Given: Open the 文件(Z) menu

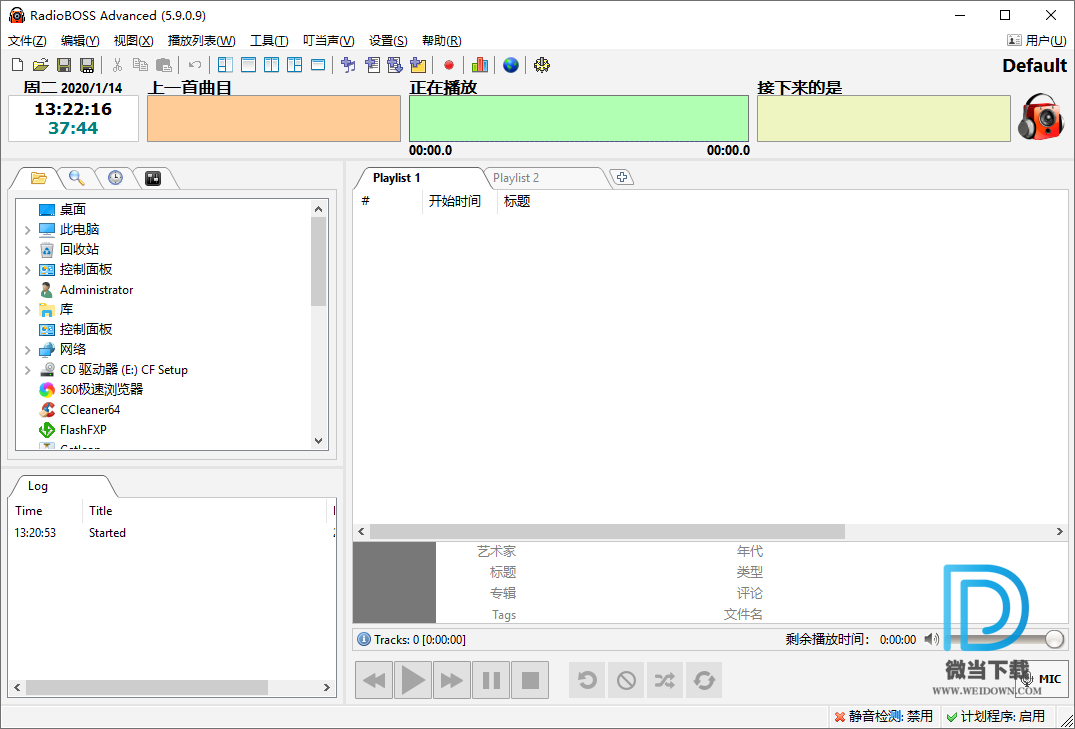Looking at the screenshot, I should (27, 41).
